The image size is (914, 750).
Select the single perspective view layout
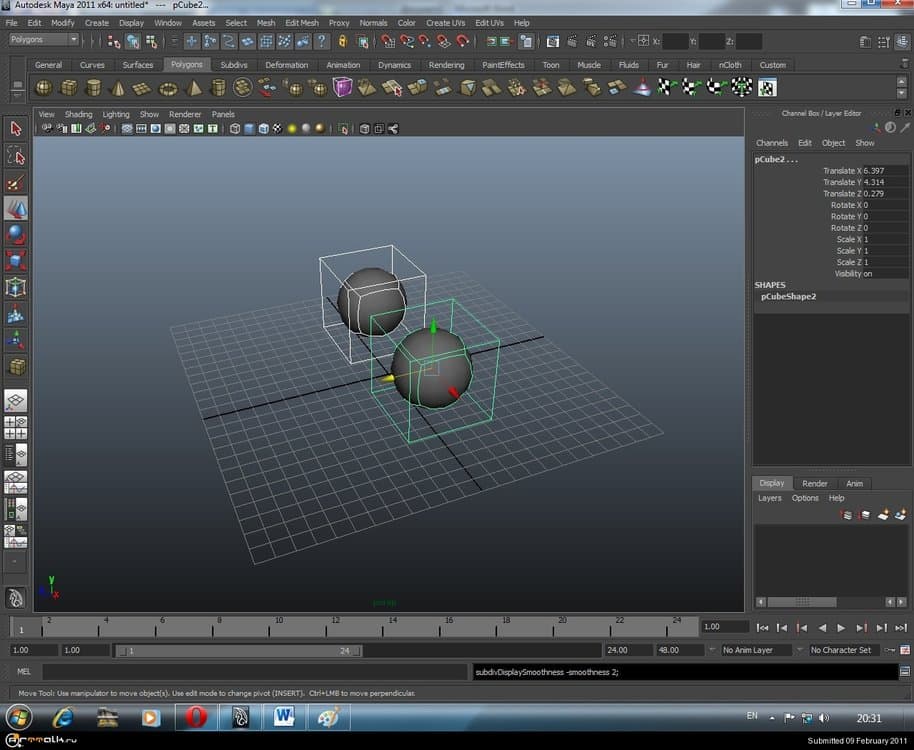point(16,401)
